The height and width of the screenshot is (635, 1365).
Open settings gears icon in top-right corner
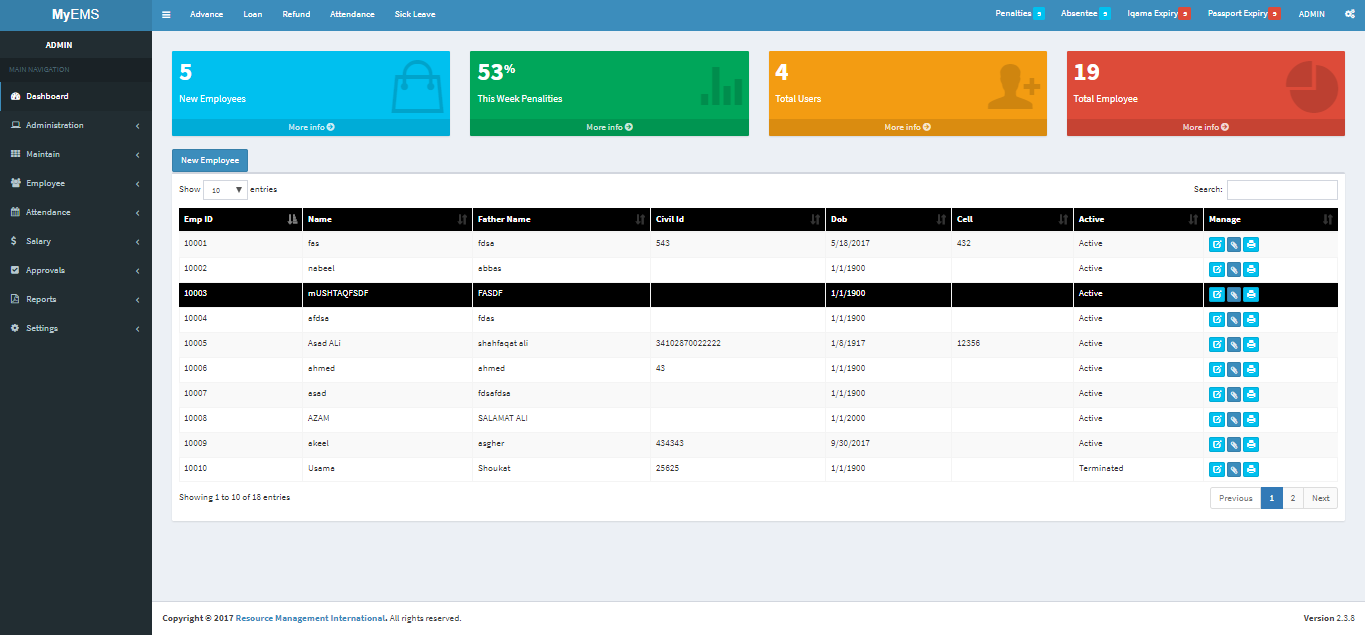pos(1349,15)
